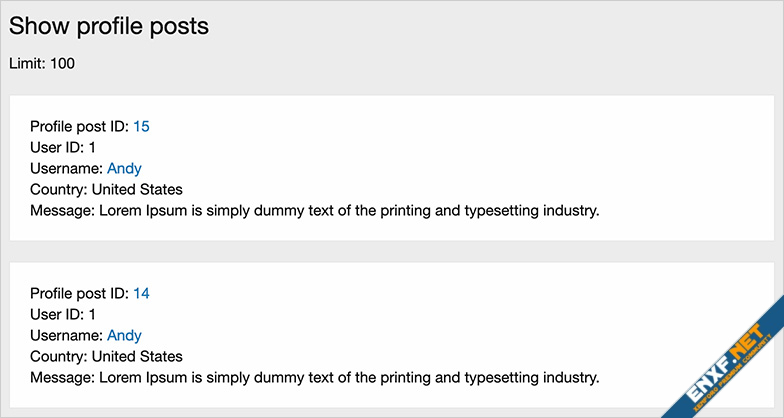Click the "Message:" label in first post
This screenshot has height=418, width=784.
[x=62, y=210]
